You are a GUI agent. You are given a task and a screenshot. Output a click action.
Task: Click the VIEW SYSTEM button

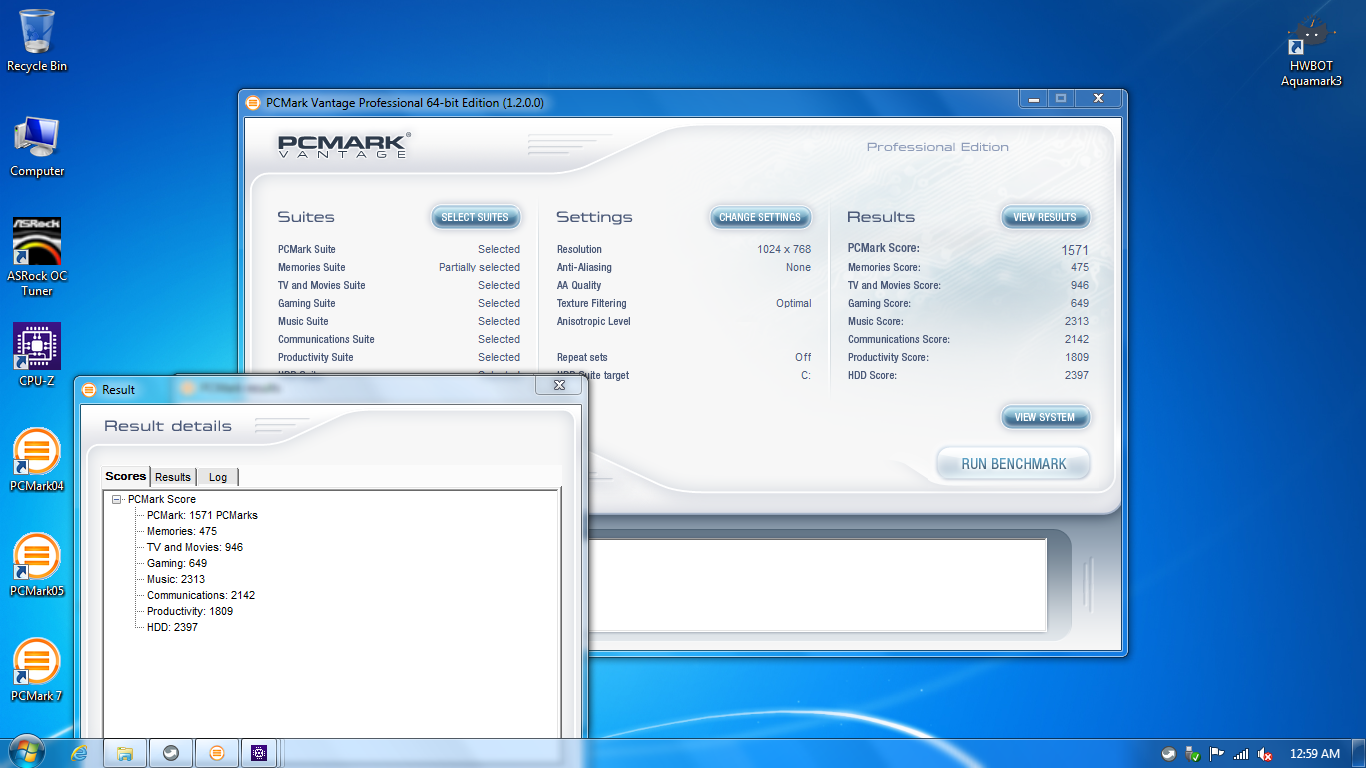1045,417
